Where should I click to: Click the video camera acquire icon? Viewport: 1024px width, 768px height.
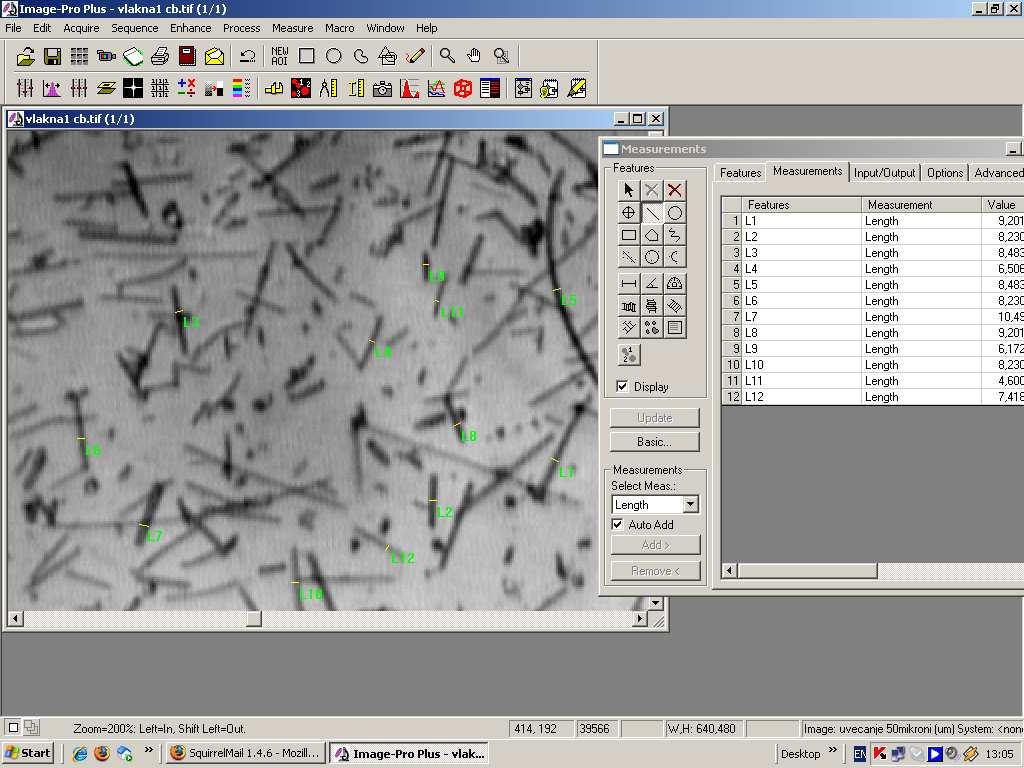[x=106, y=57]
